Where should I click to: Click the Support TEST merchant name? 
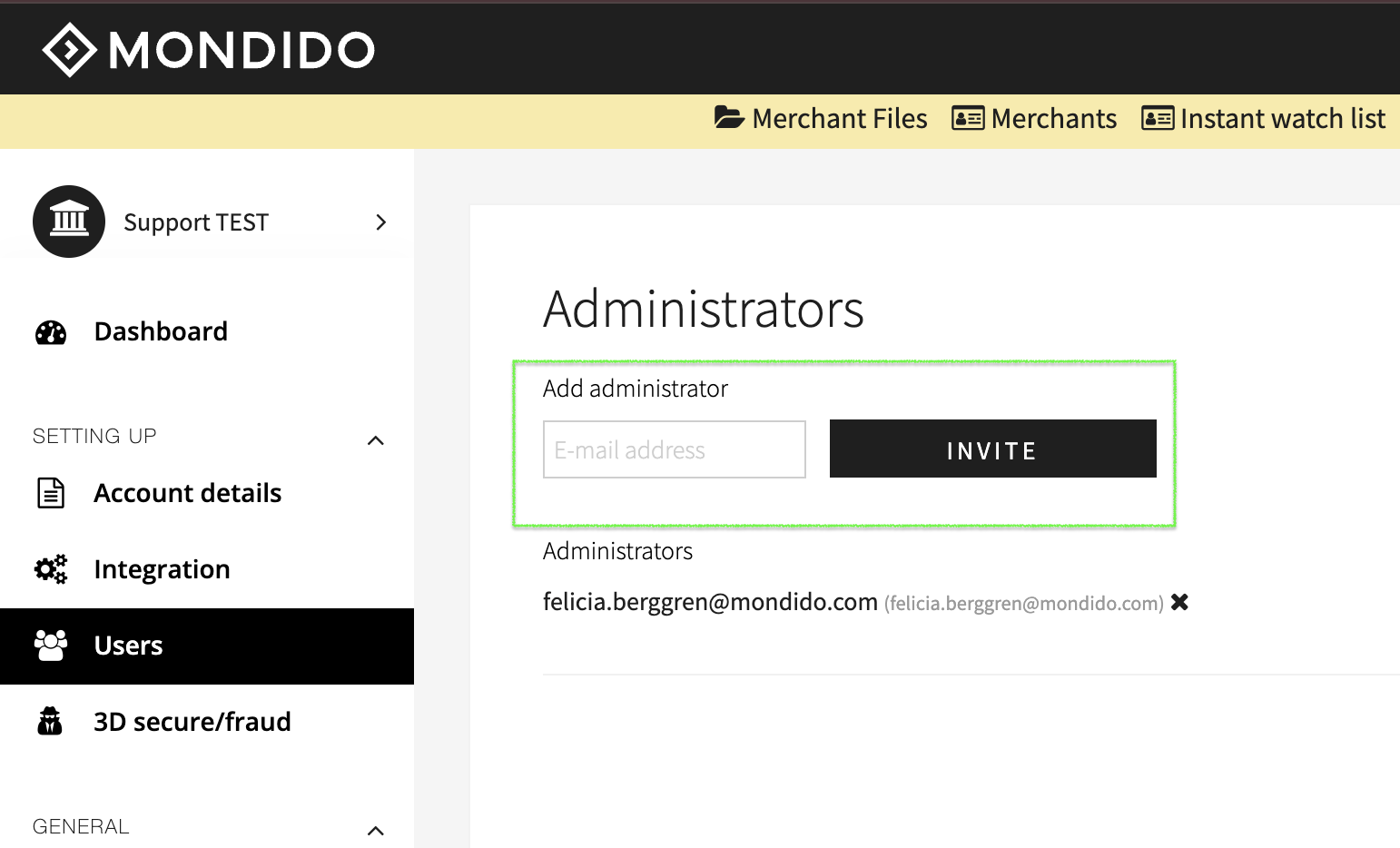196,222
